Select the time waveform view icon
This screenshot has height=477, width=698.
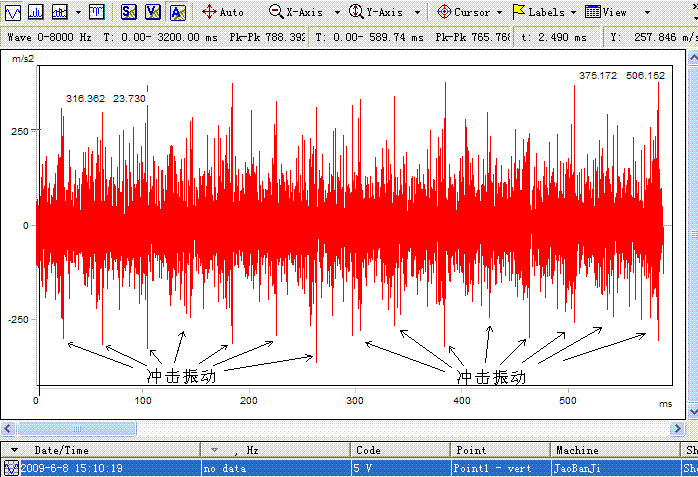13,12
